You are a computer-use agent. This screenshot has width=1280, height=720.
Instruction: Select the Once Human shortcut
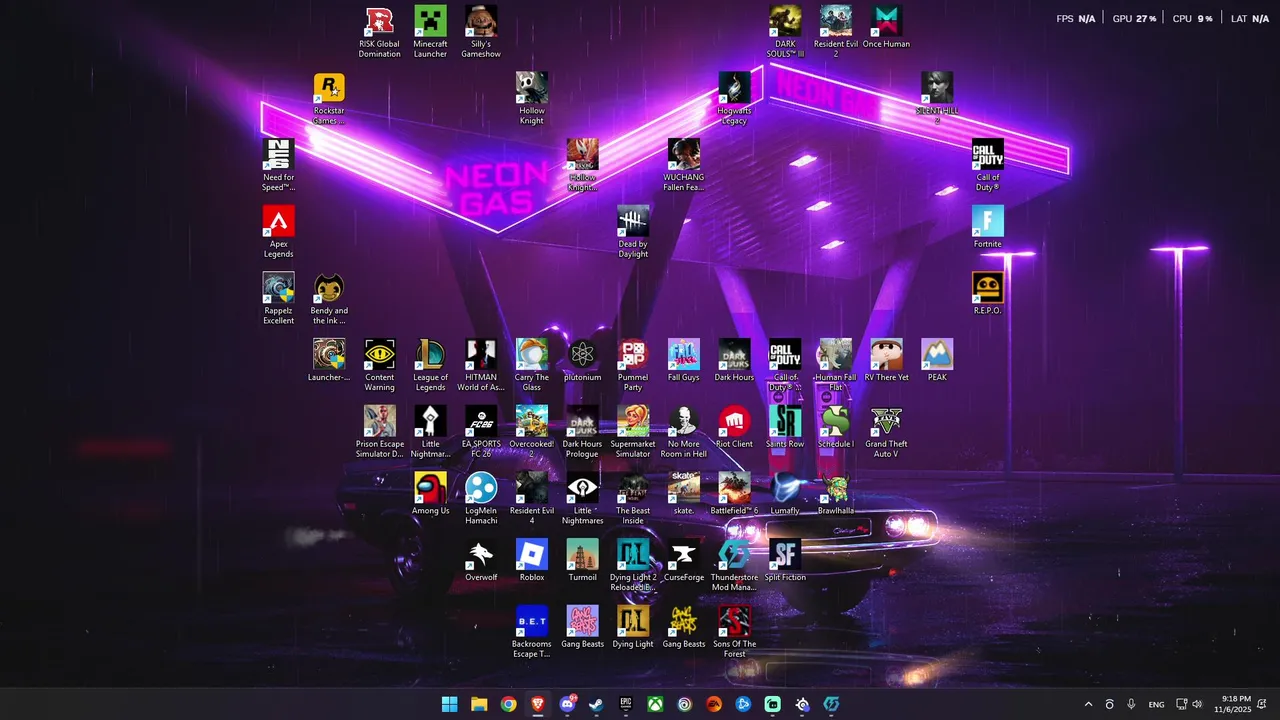(886, 27)
